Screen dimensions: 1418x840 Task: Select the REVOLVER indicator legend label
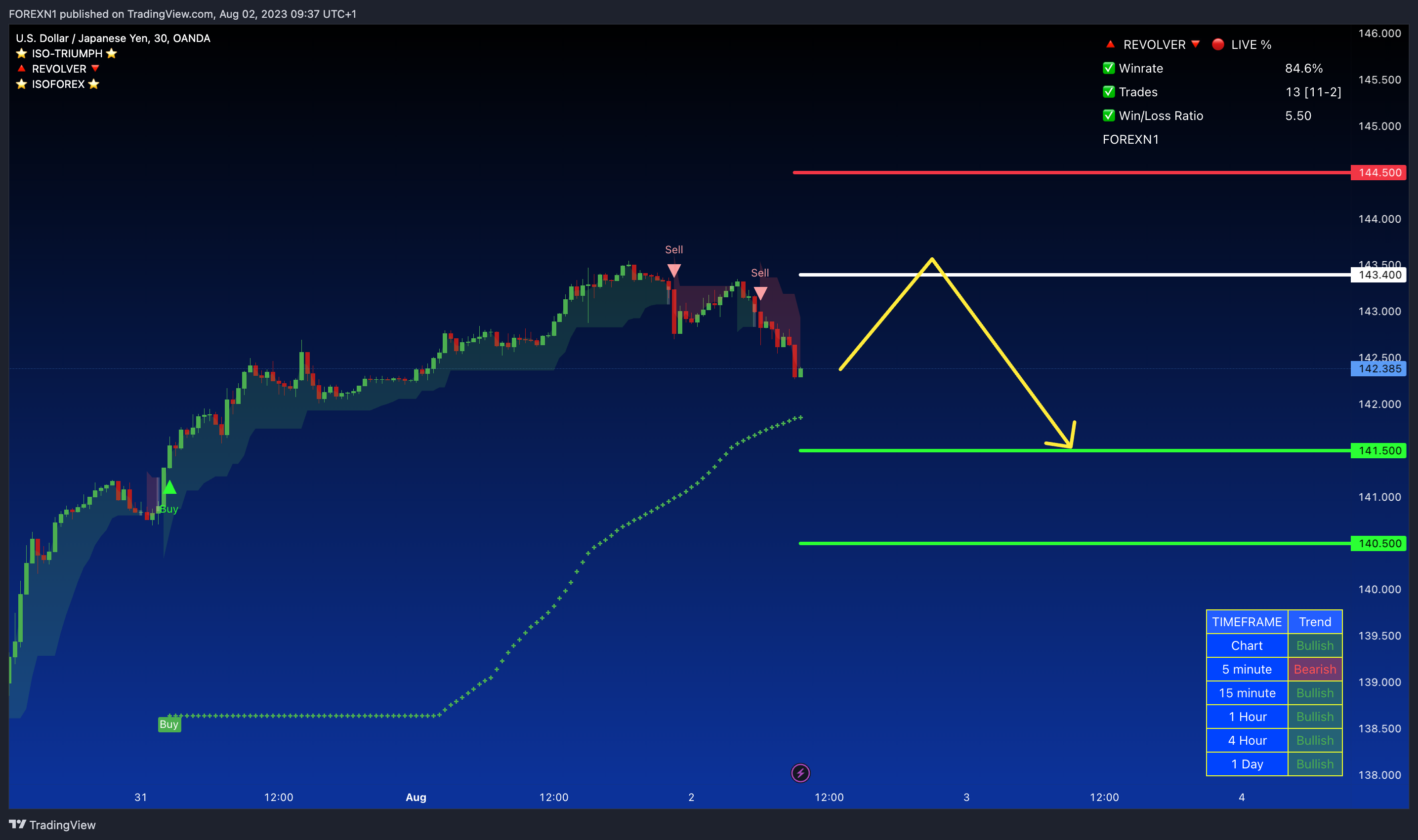click(59, 69)
